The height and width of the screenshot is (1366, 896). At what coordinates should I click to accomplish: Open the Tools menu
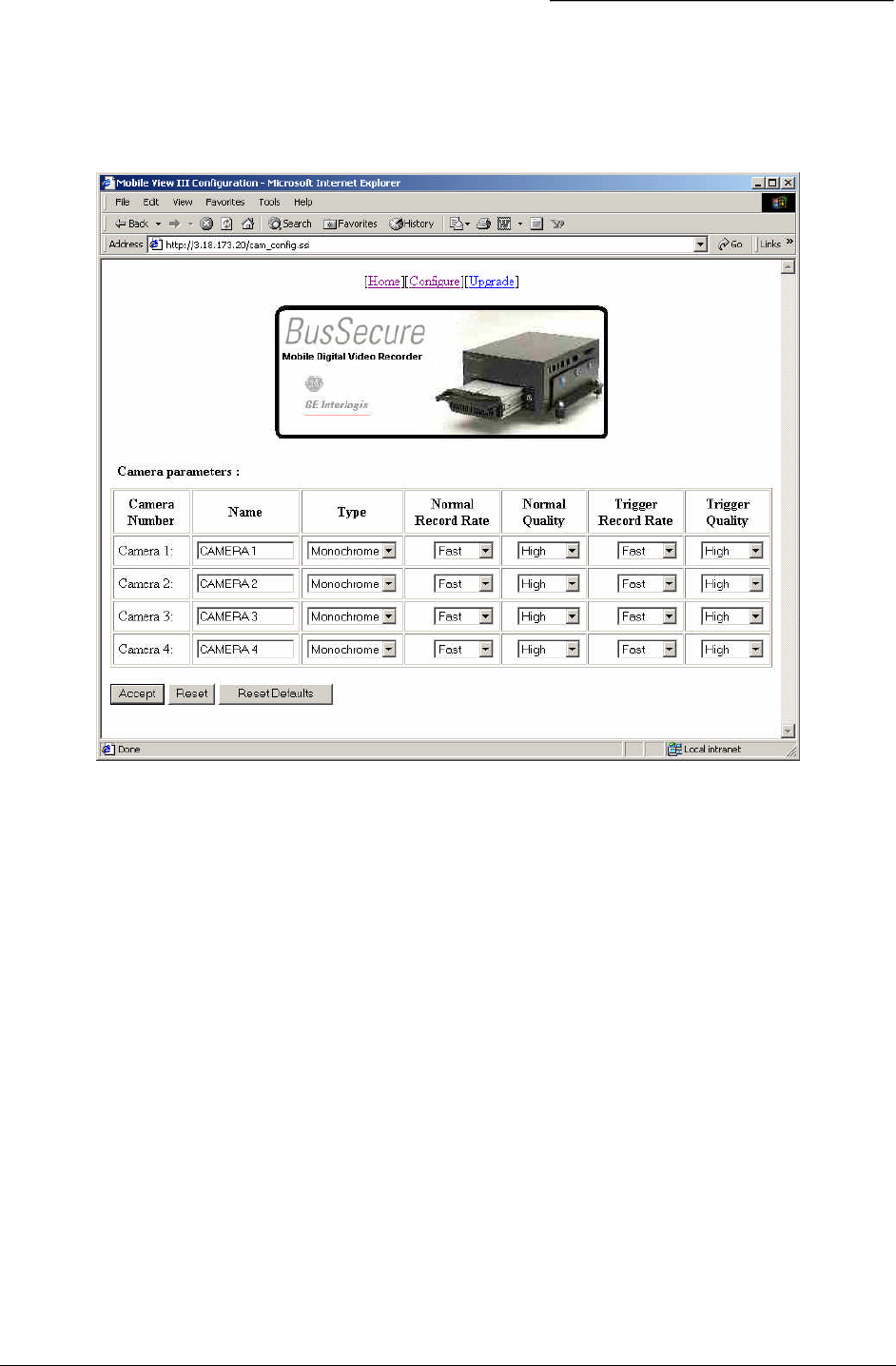(x=270, y=202)
